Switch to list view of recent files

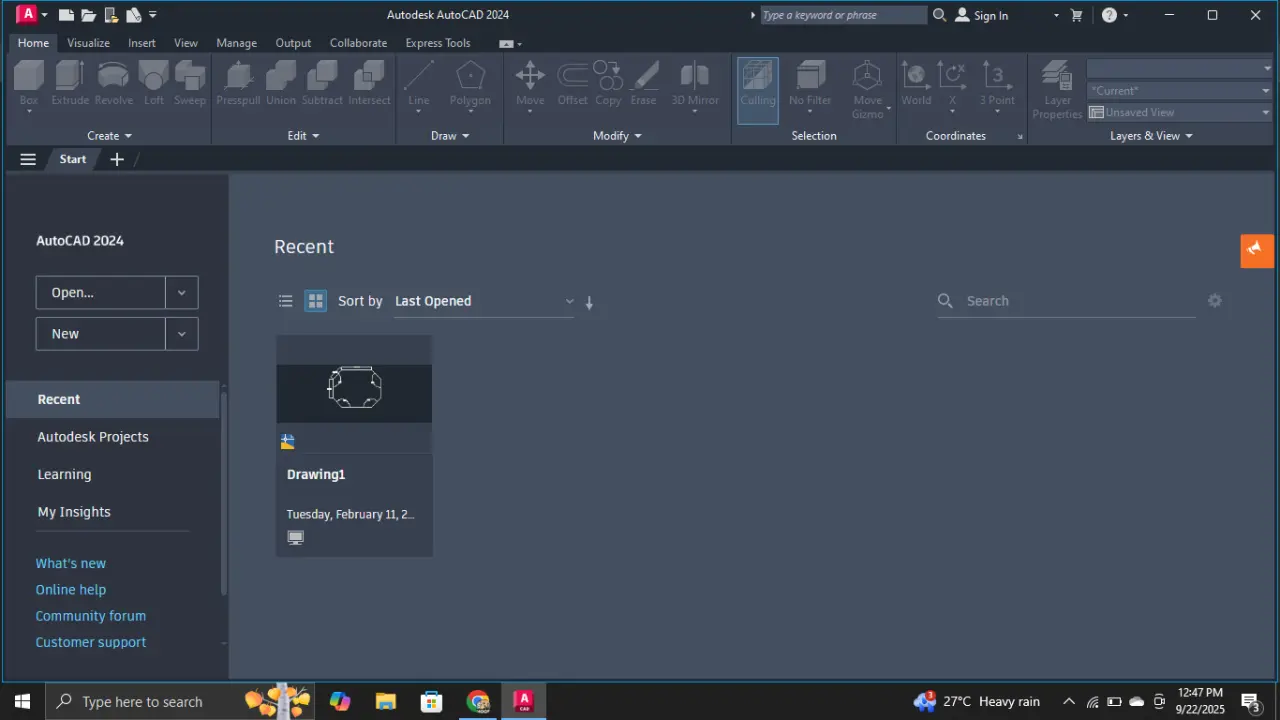pyautogui.click(x=285, y=301)
